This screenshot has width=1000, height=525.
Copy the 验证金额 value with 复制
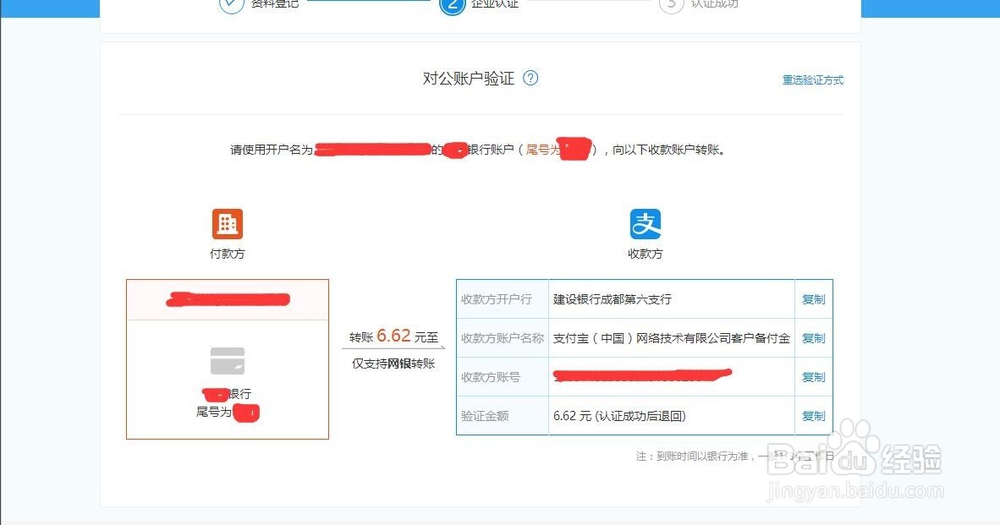[x=813, y=416]
